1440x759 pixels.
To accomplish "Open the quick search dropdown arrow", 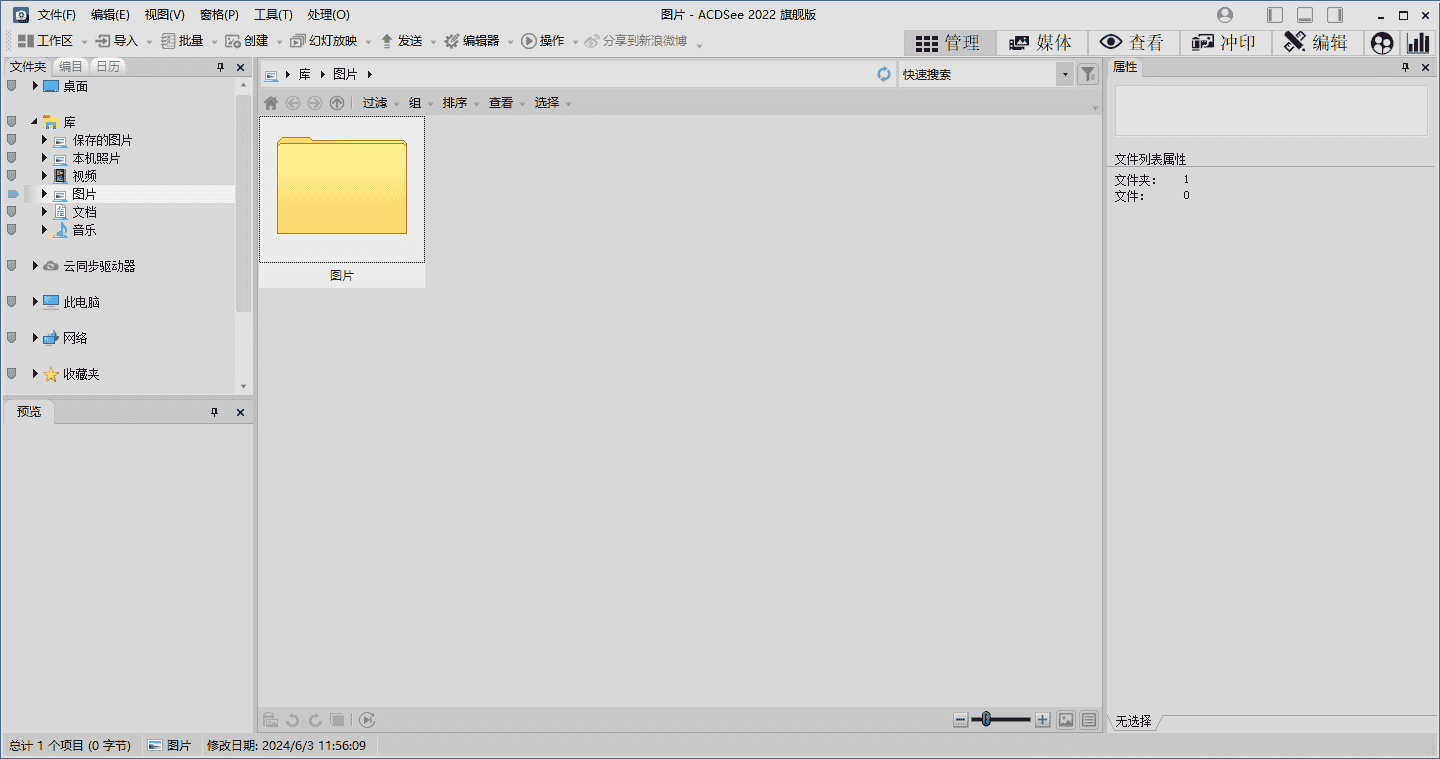I will [x=1065, y=74].
